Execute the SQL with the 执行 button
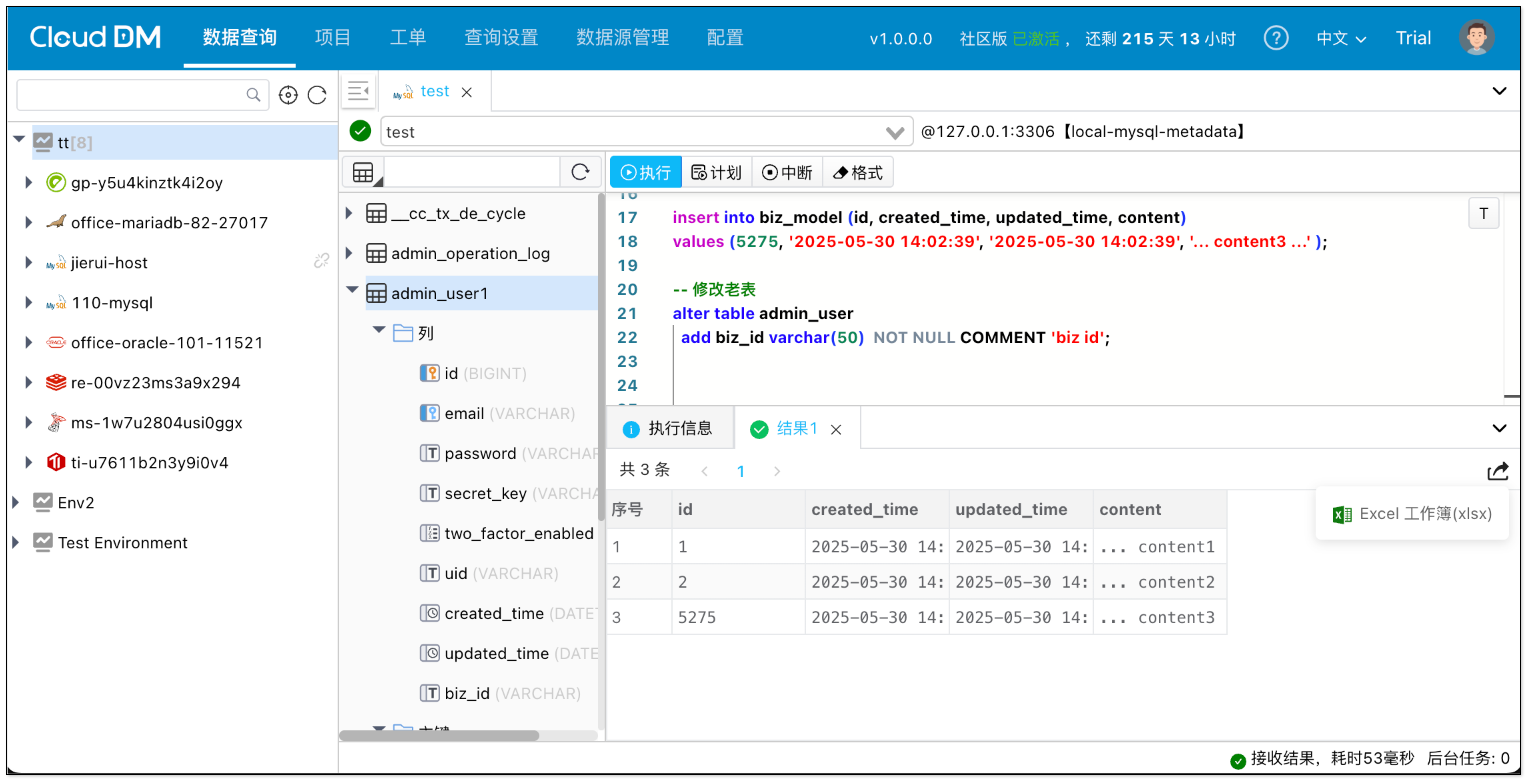Screen dimensions: 1530x784 coord(646,172)
